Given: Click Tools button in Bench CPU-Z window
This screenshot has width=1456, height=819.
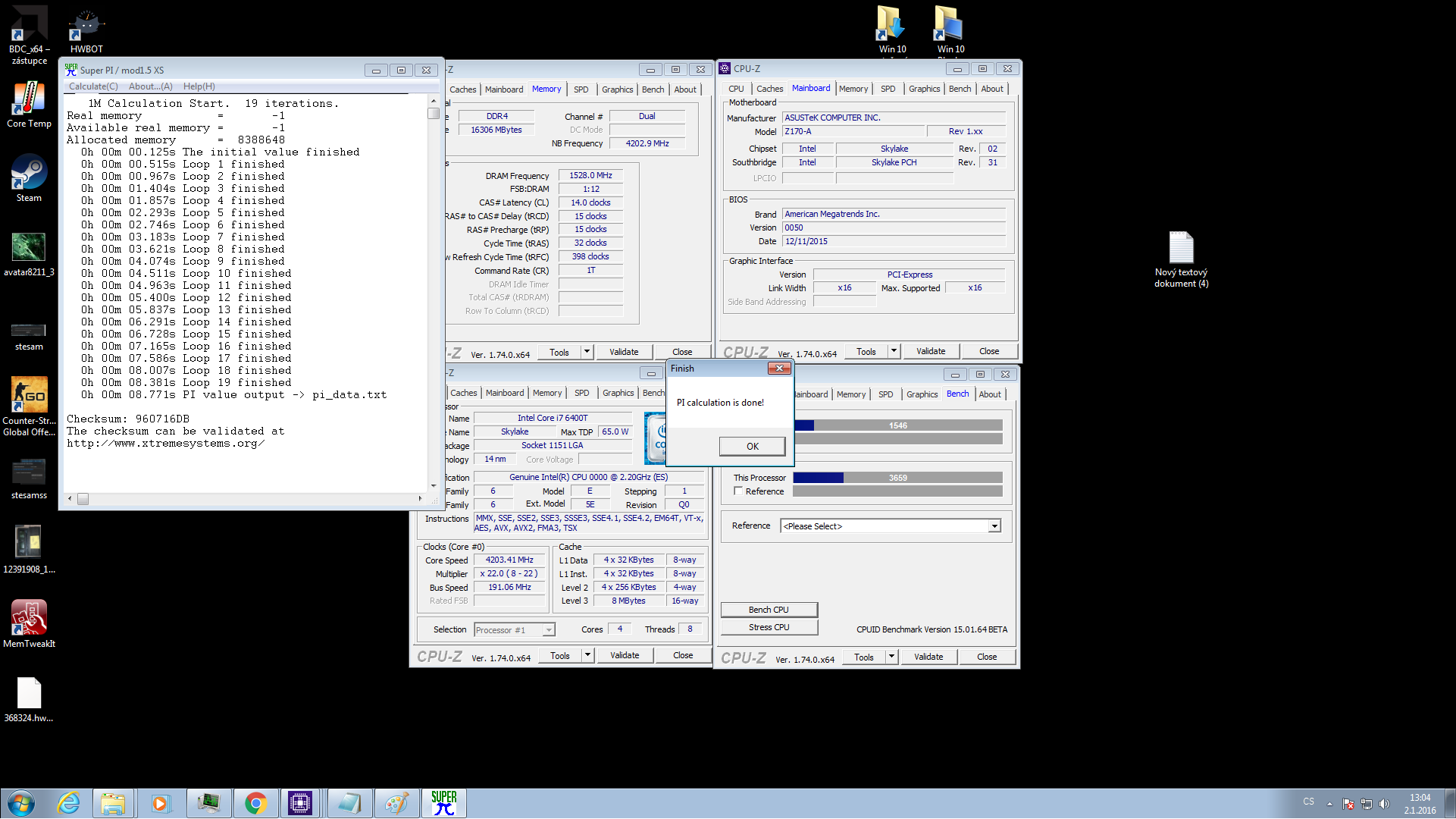Looking at the screenshot, I should (863, 657).
